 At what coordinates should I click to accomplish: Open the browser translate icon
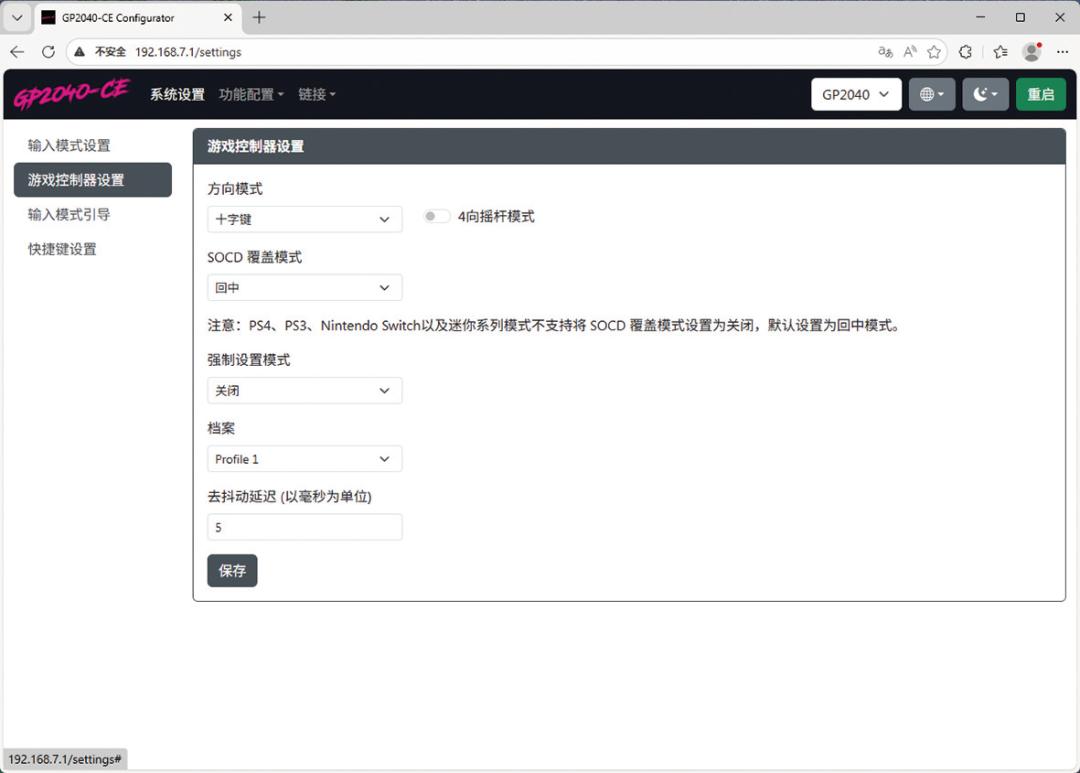pyautogui.click(x=886, y=52)
